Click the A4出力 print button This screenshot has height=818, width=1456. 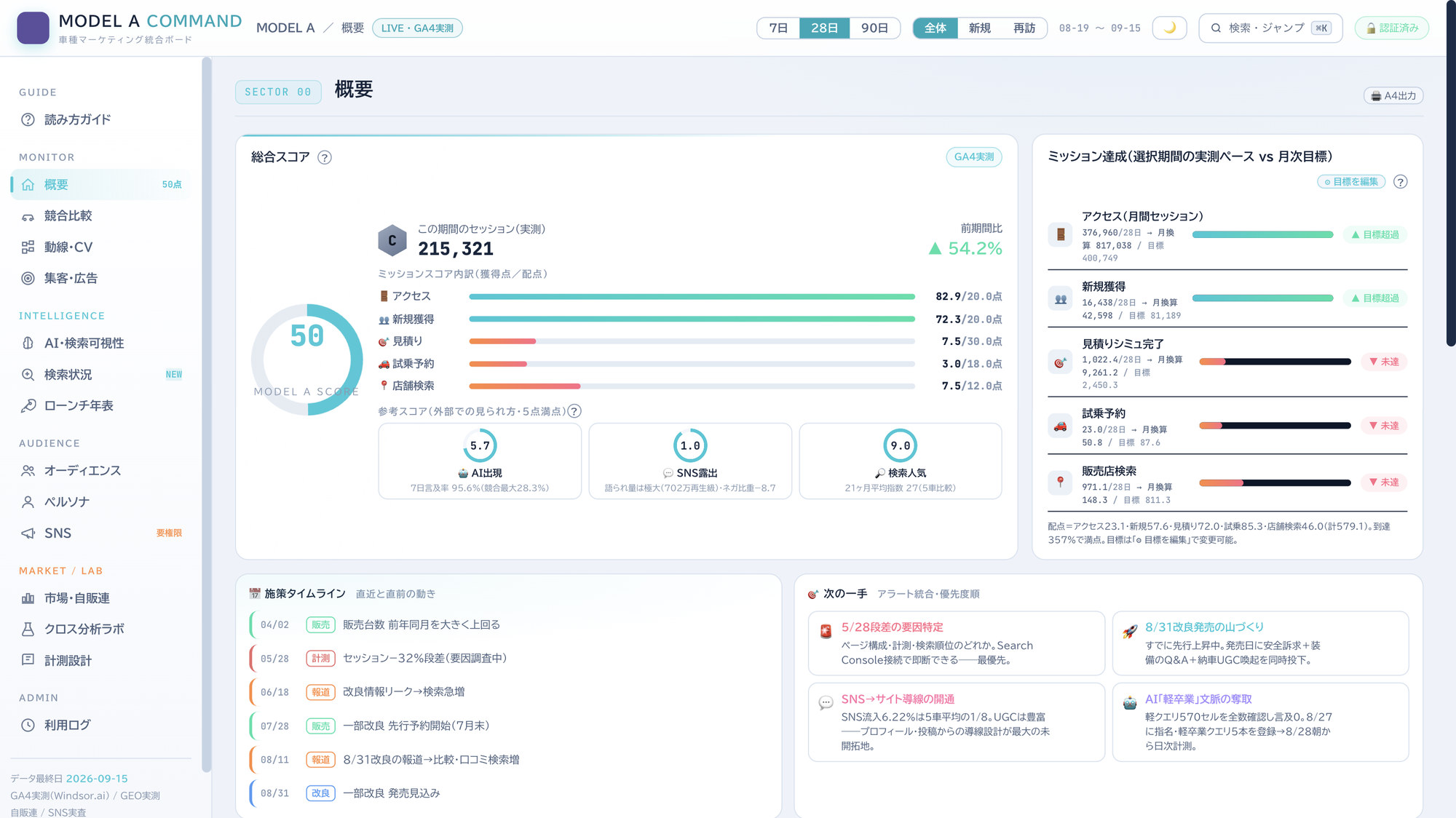point(1393,95)
